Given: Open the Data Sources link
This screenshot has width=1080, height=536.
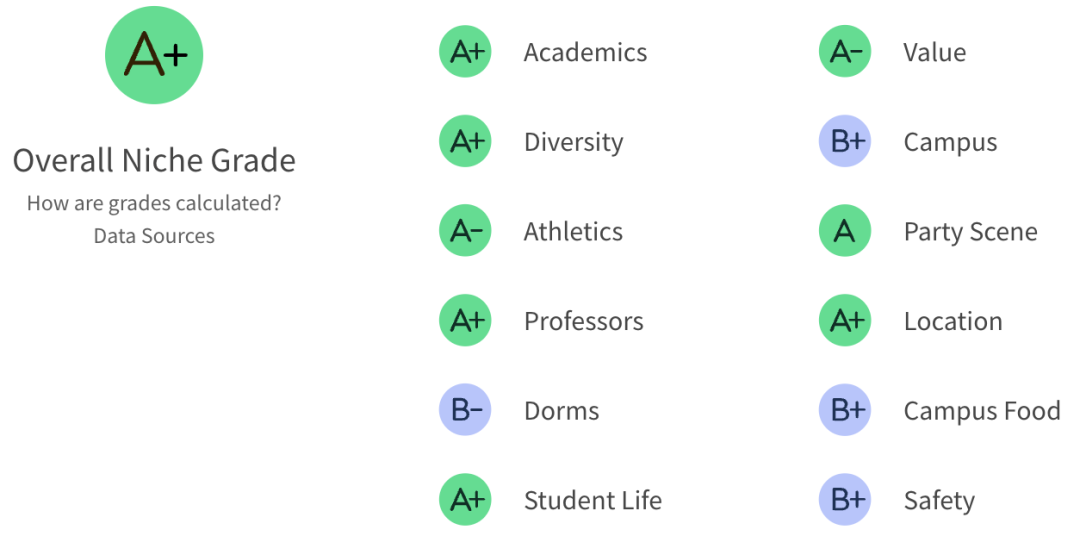Looking at the screenshot, I should pos(154,236).
